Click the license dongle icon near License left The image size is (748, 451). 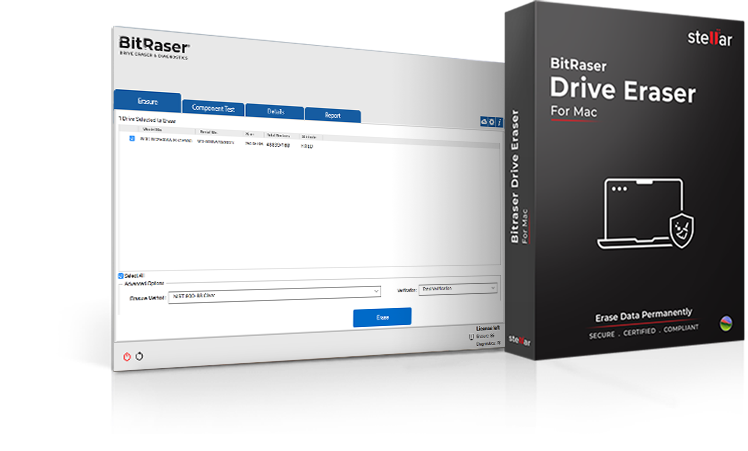point(471,337)
